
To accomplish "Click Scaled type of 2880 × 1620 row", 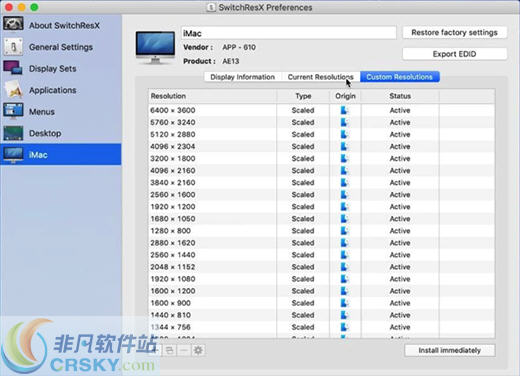I will point(303,243).
